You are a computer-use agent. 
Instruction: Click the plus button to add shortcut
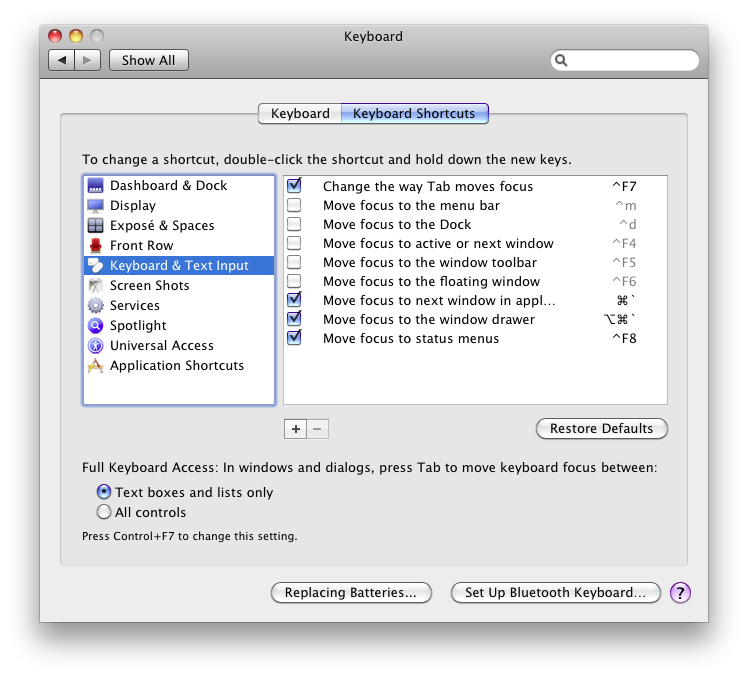[295, 429]
